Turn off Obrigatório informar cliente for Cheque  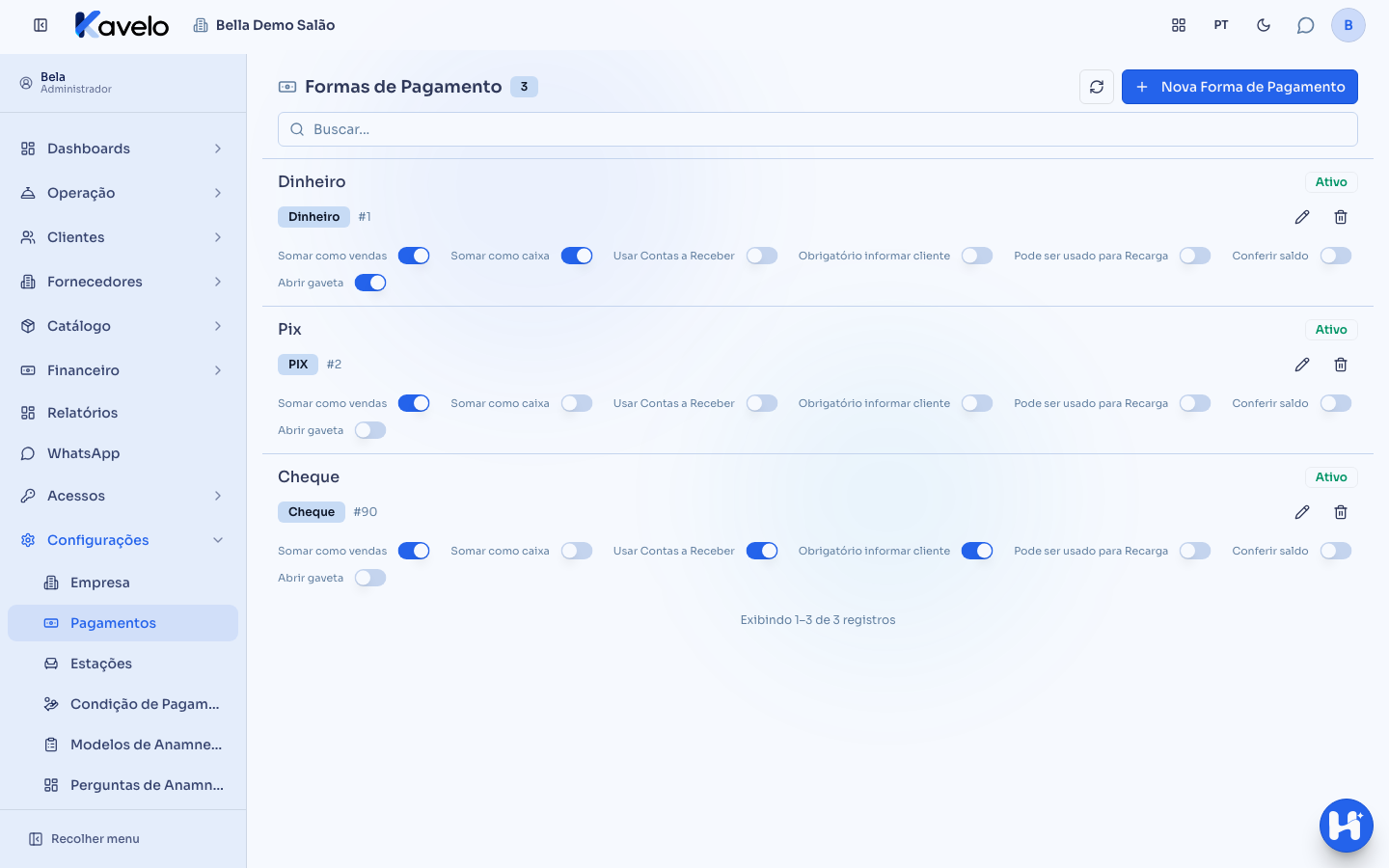(977, 551)
